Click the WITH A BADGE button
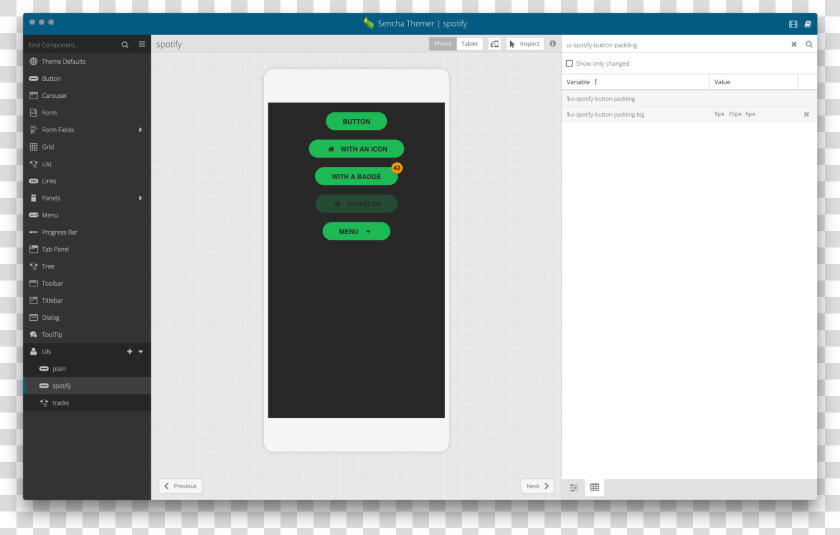 (356, 176)
